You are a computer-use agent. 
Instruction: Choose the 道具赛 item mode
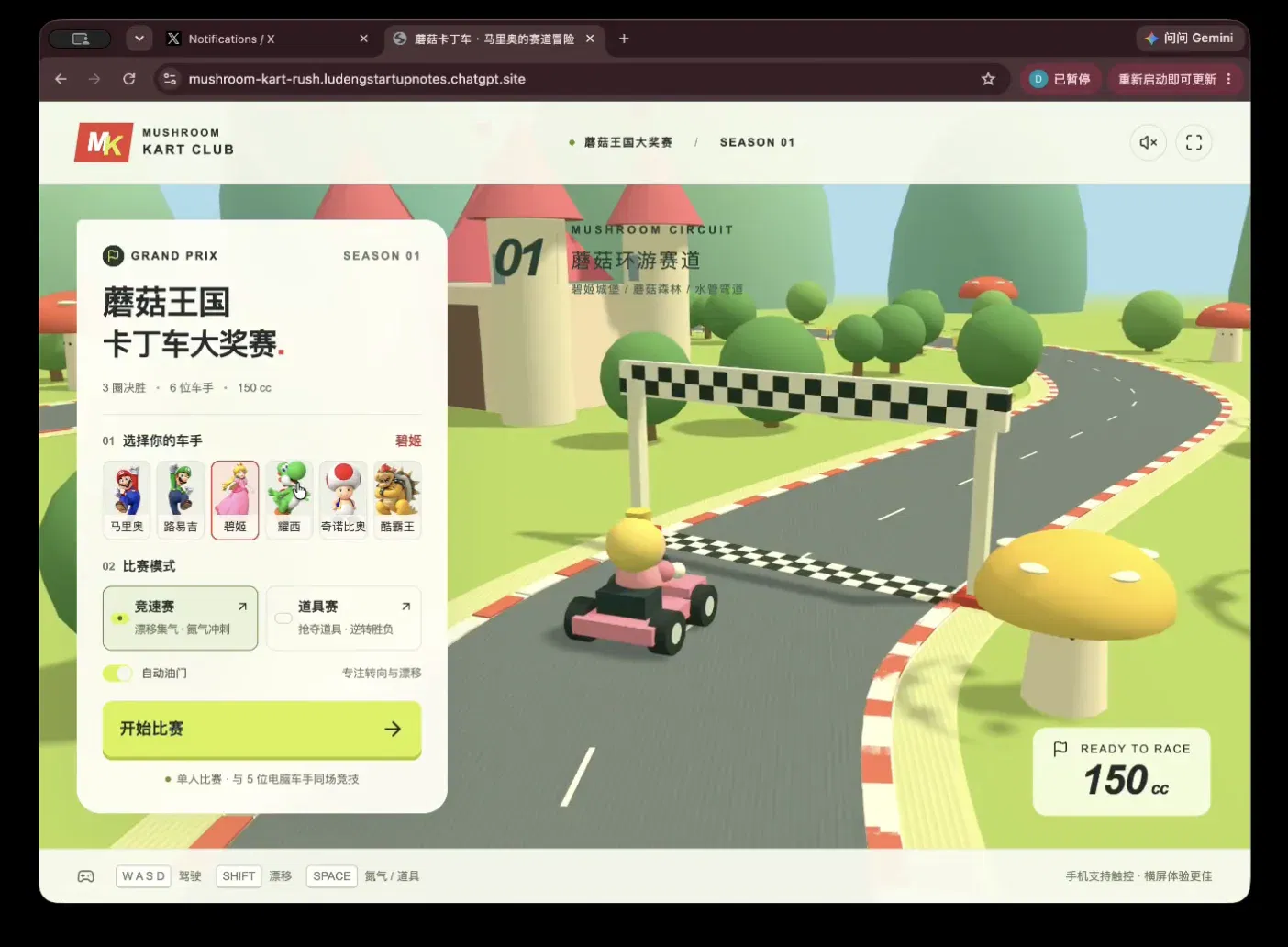[x=344, y=618]
